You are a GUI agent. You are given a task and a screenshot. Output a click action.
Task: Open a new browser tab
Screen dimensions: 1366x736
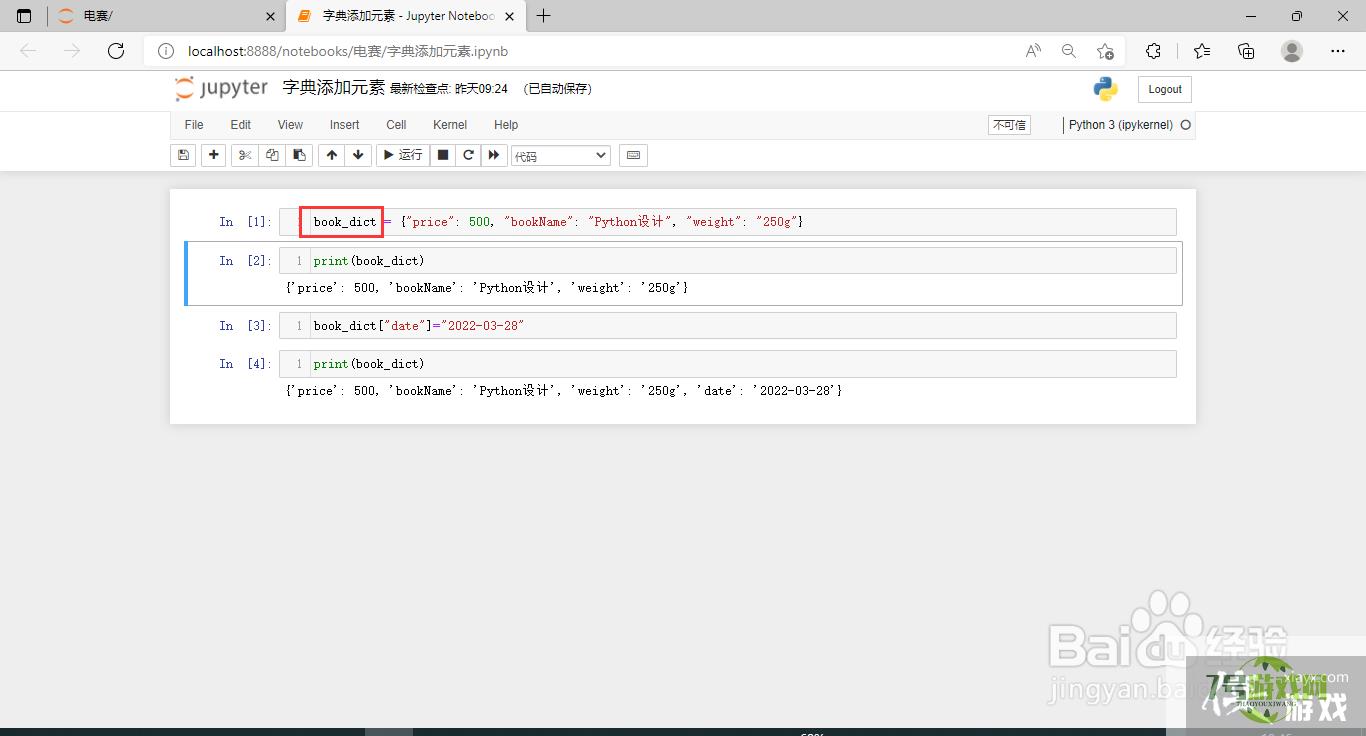click(543, 16)
